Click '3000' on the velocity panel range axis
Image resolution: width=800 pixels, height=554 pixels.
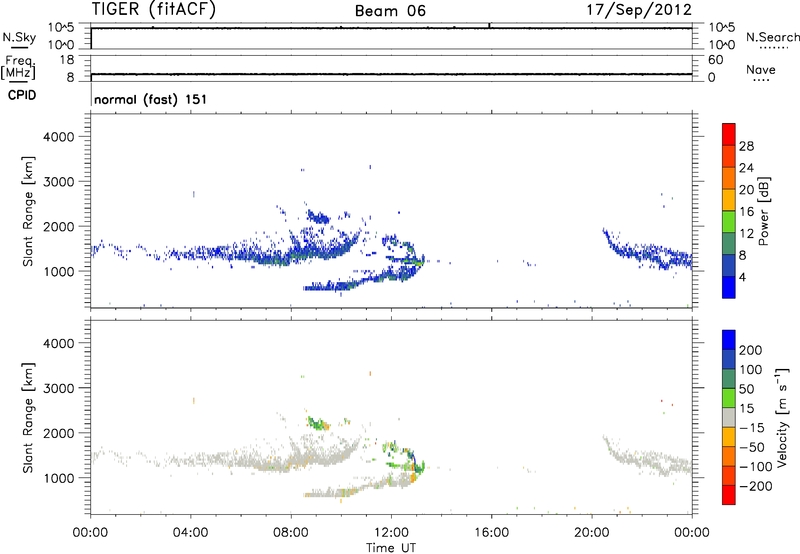click(59, 388)
